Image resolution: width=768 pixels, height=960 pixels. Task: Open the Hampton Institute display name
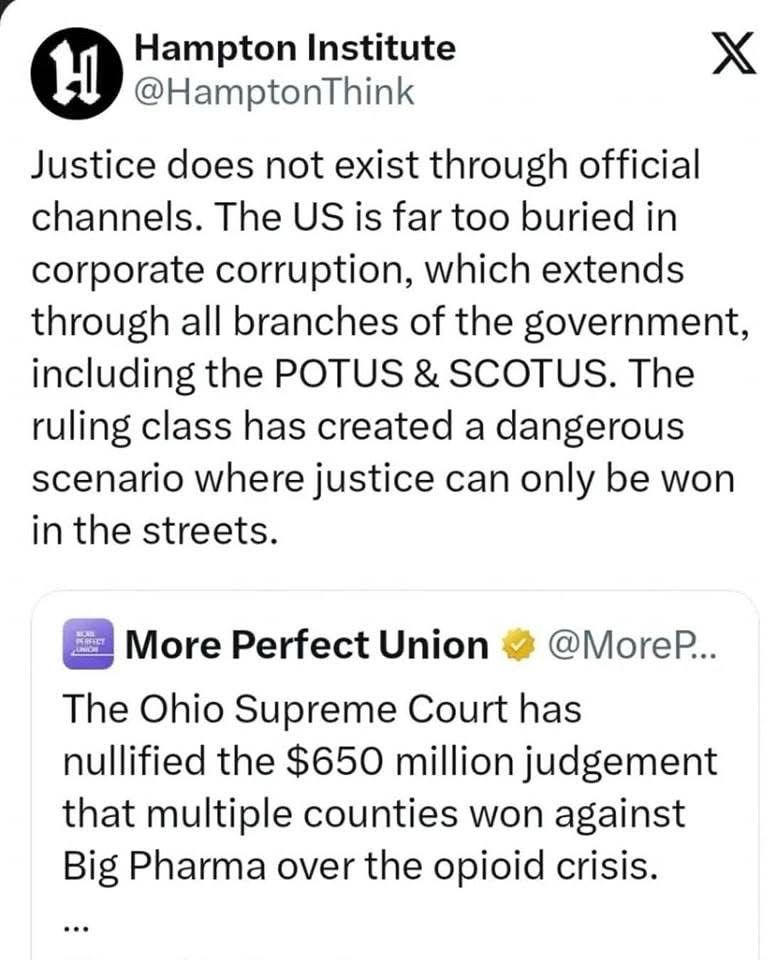(294, 47)
